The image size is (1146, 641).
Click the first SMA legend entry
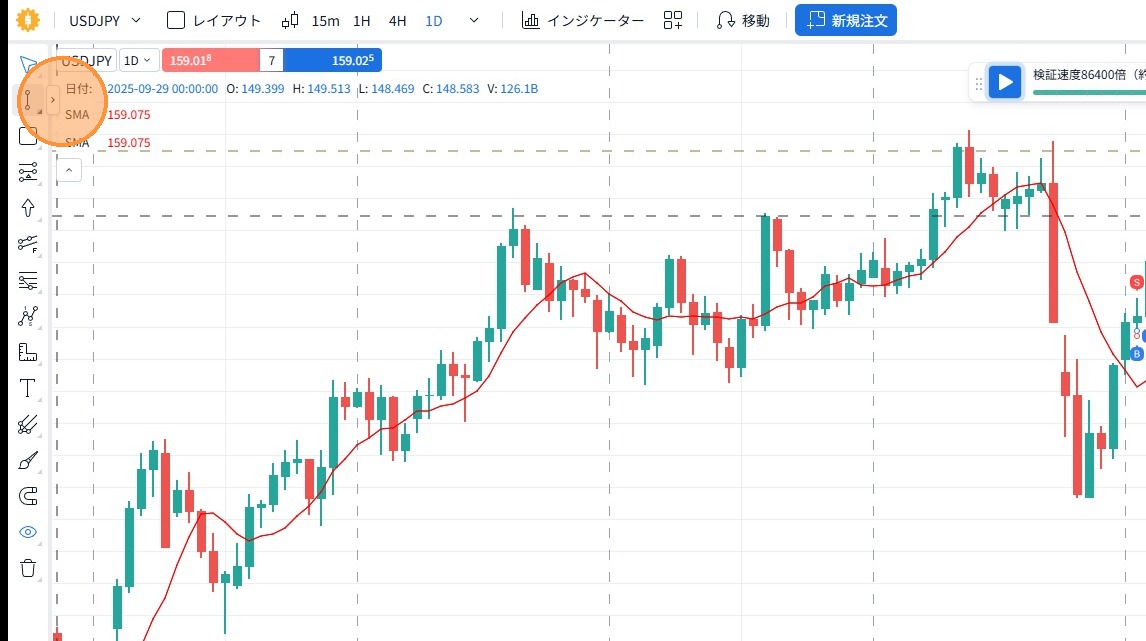pos(107,115)
